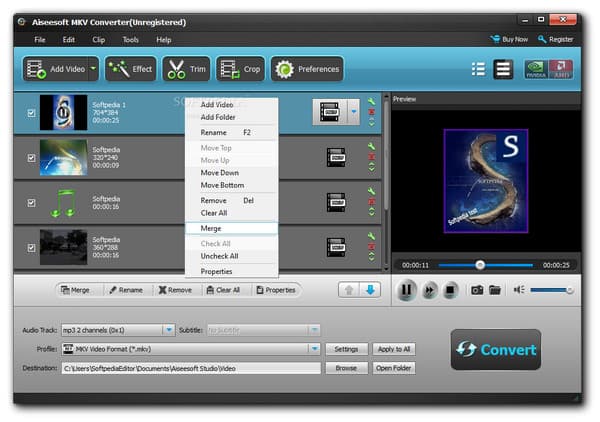Toggle AMD acceleration icon
This screenshot has height=422, width=600.
point(561,69)
